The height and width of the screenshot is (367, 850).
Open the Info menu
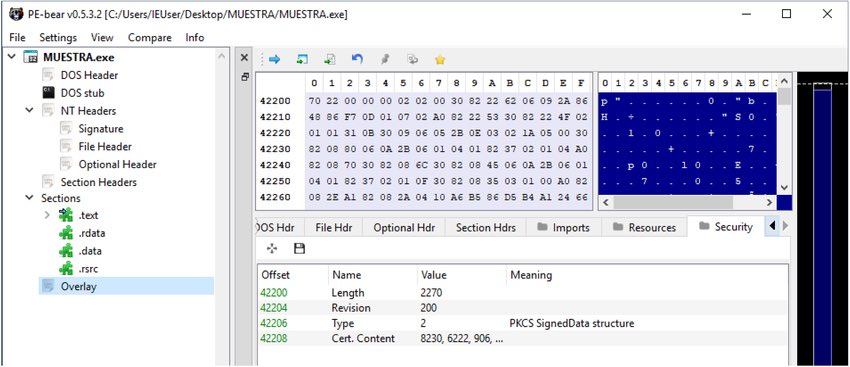[195, 37]
